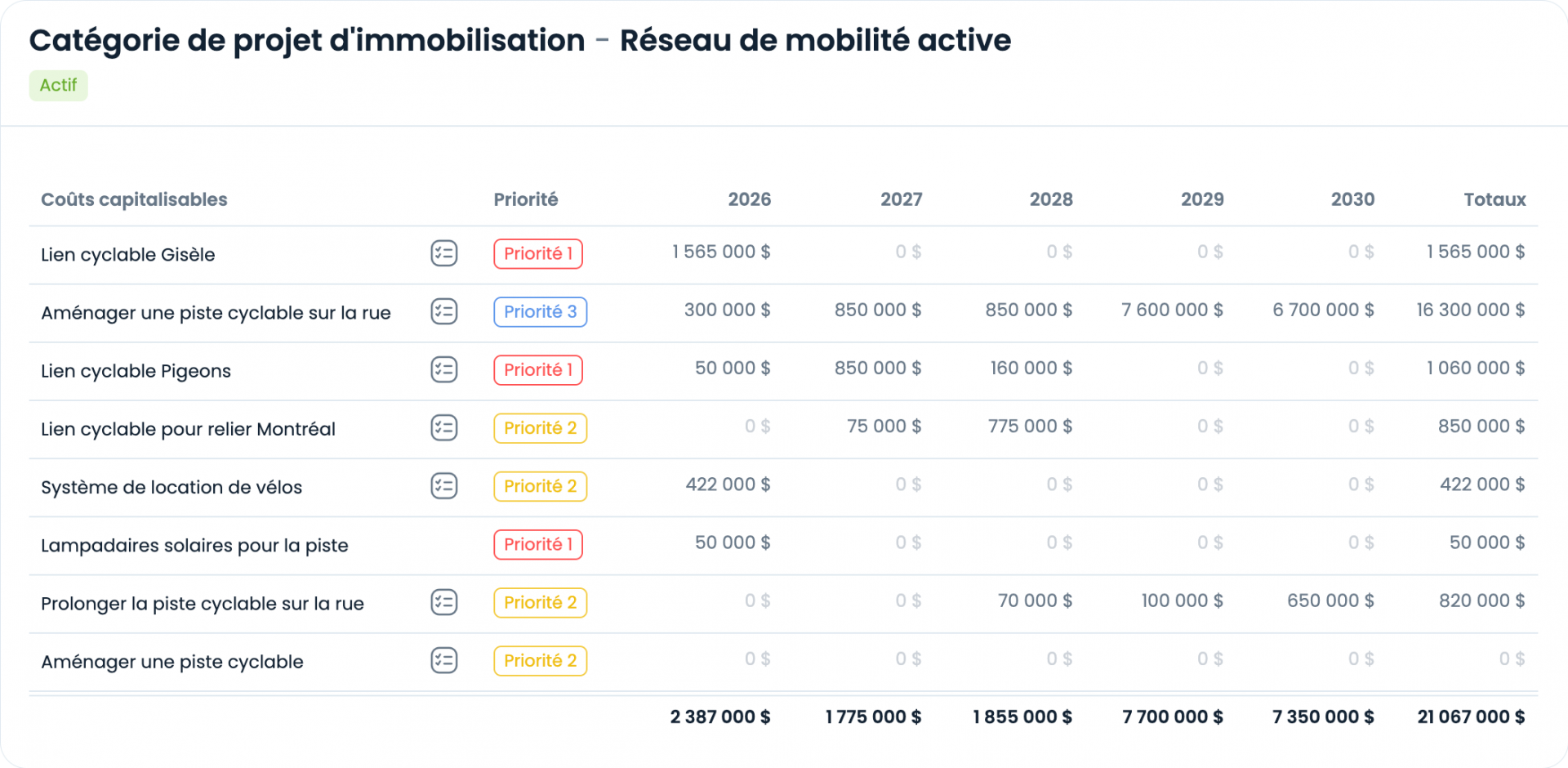Open checklist icon for Aménager une piste cyclable sur la rue
The image size is (1568, 768).
(x=444, y=311)
